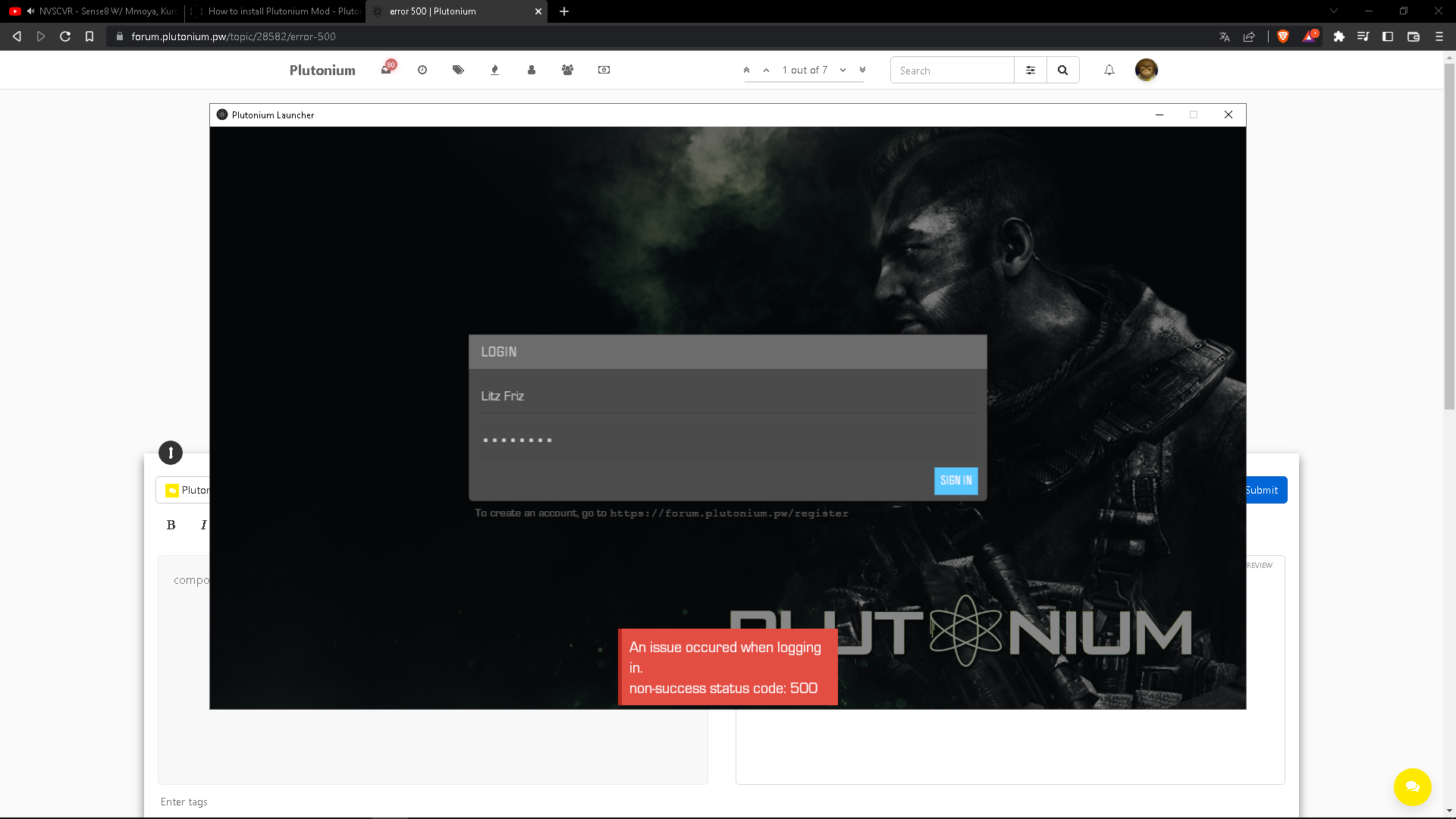Open the Brave Wallet icon
The height and width of the screenshot is (819, 1456).
1414,36
